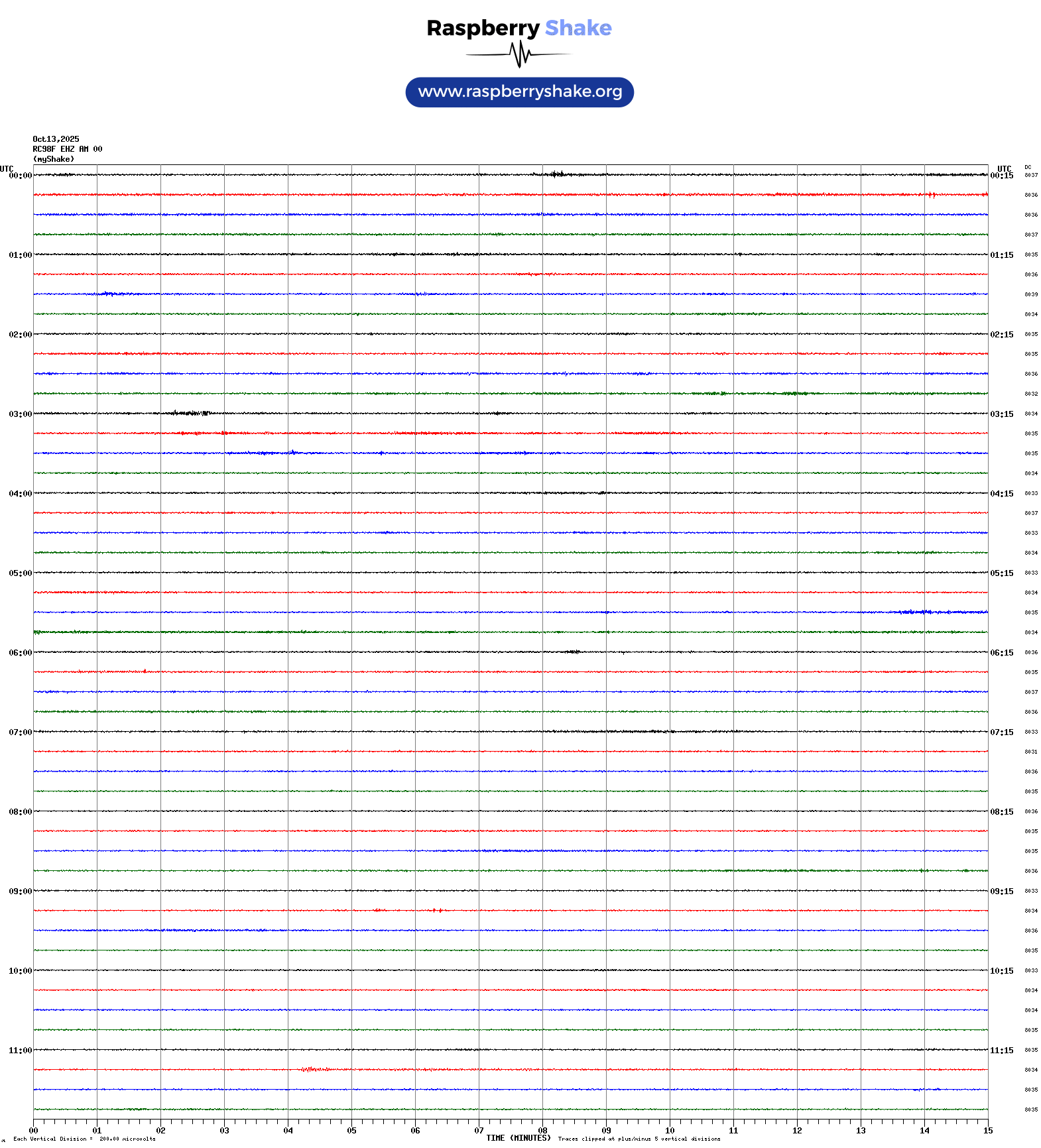Click the 00:00 time label on the left axis

coord(20,176)
